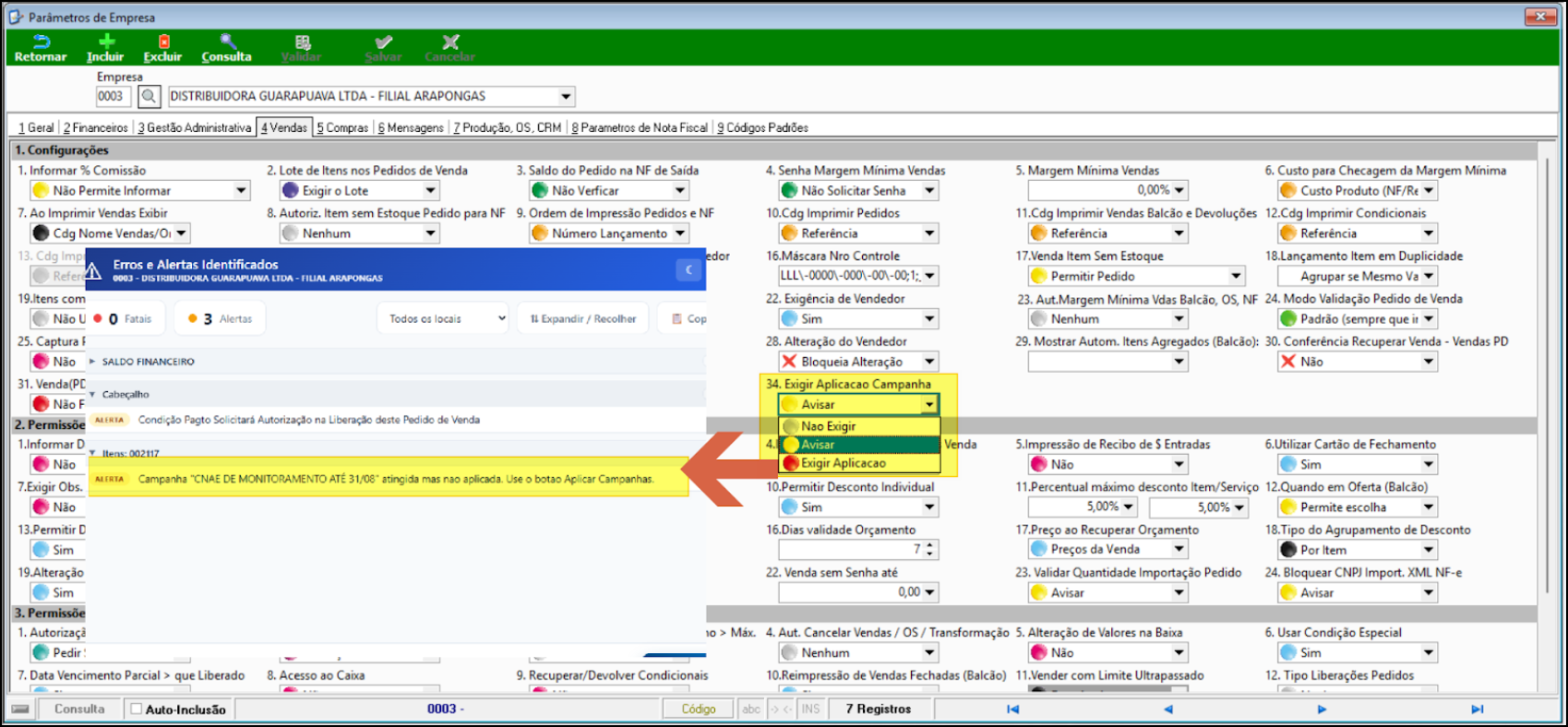Go to first record navigation arrow
Viewport: 1568px width, 727px height.
point(1012,709)
